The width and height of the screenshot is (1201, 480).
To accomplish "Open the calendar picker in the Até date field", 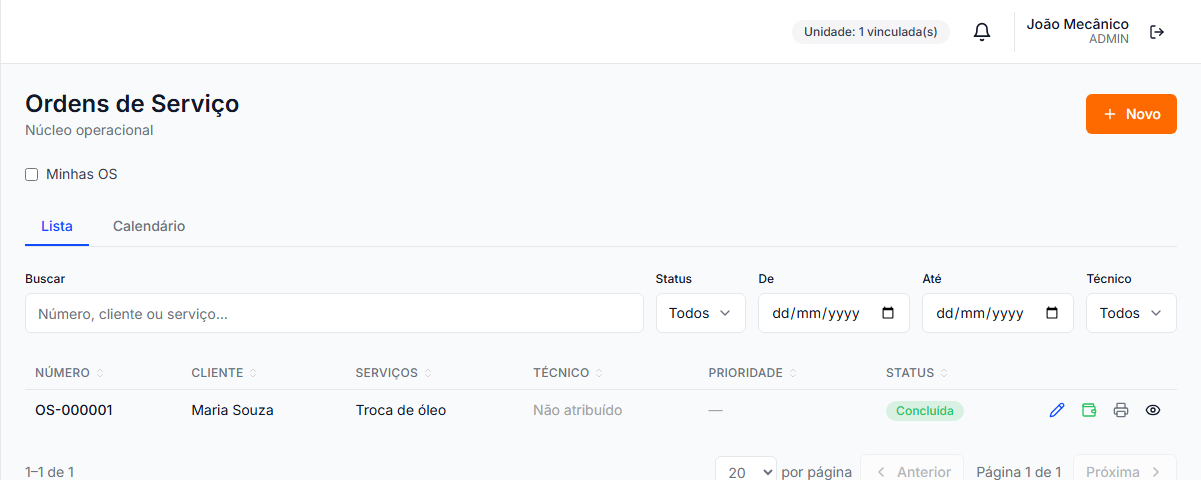I will [1052, 313].
